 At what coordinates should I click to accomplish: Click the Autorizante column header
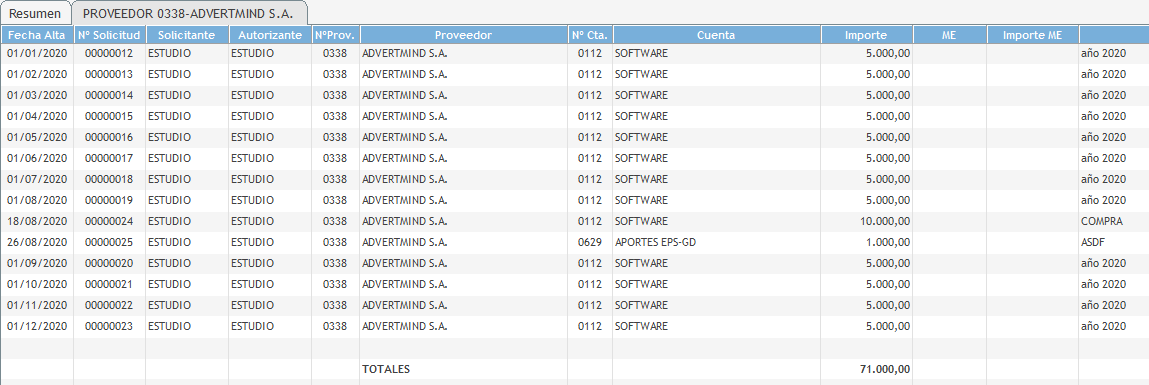pyautogui.click(x=270, y=35)
